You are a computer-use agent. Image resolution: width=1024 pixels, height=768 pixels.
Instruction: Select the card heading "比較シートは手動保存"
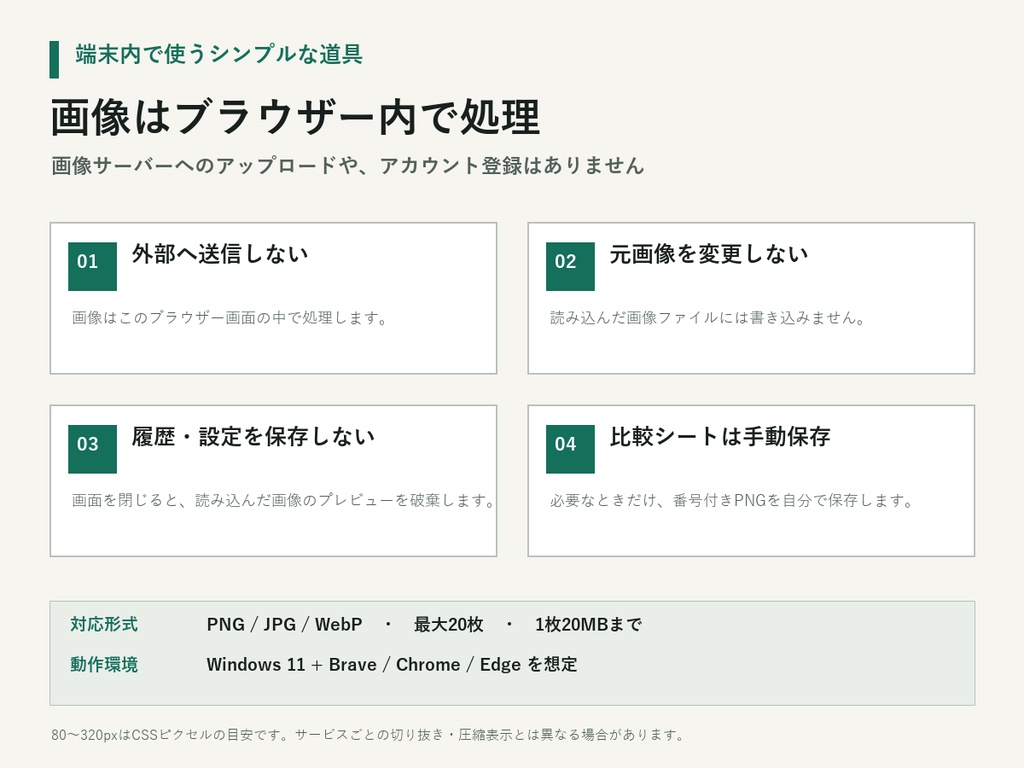[x=720, y=437]
